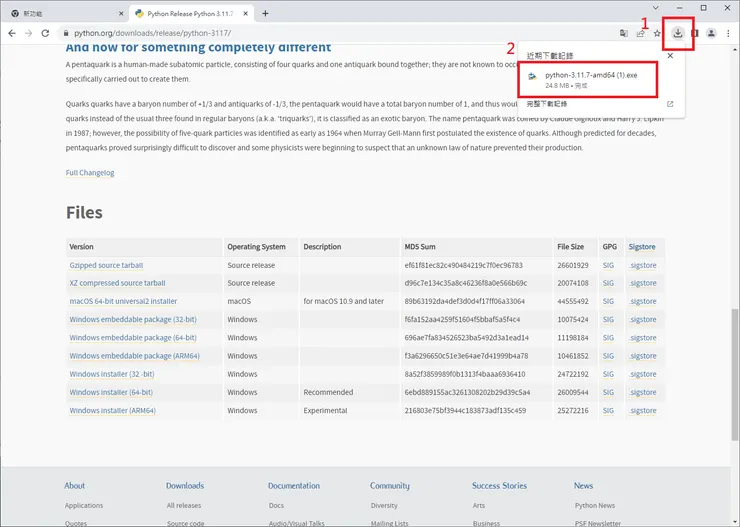Viewport: 740px width, 527px height.
Task: Click the profile avatar icon
Action: click(x=711, y=33)
